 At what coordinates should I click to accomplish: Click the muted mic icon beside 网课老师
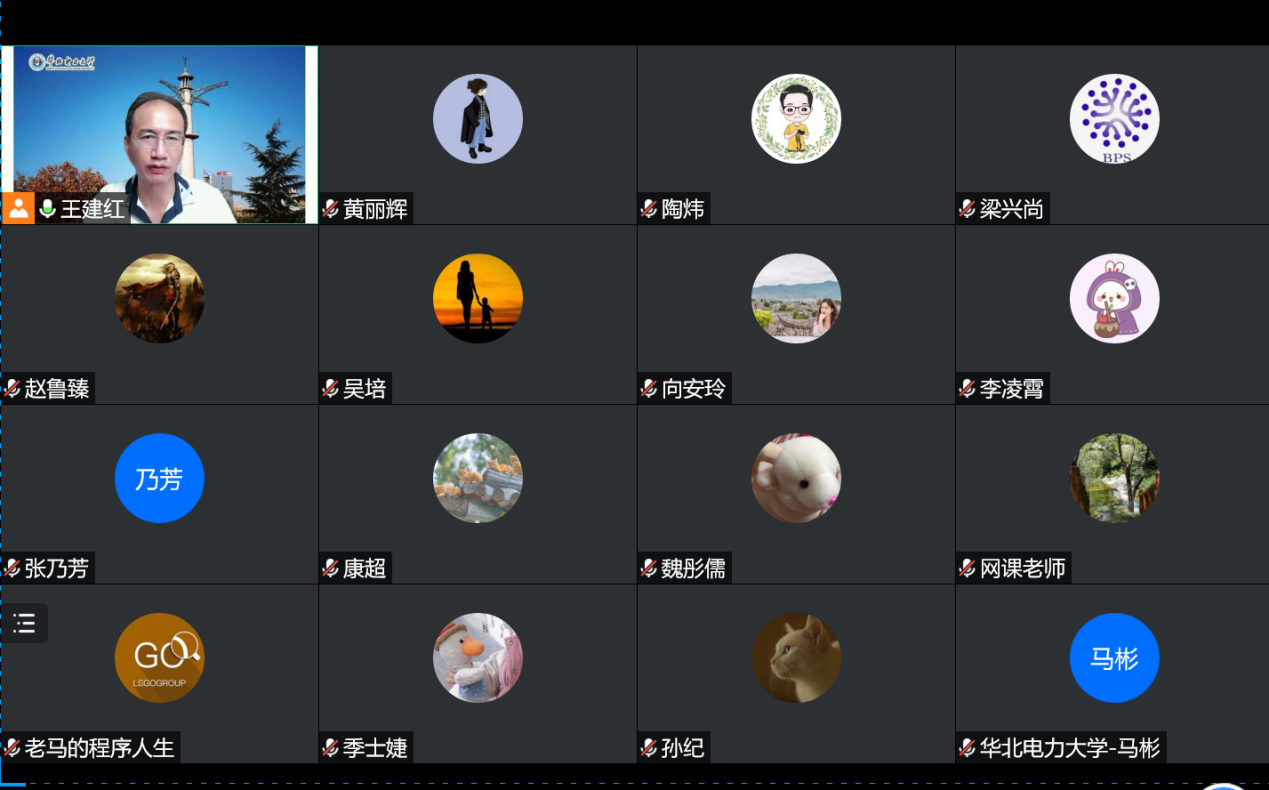(x=967, y=569)
